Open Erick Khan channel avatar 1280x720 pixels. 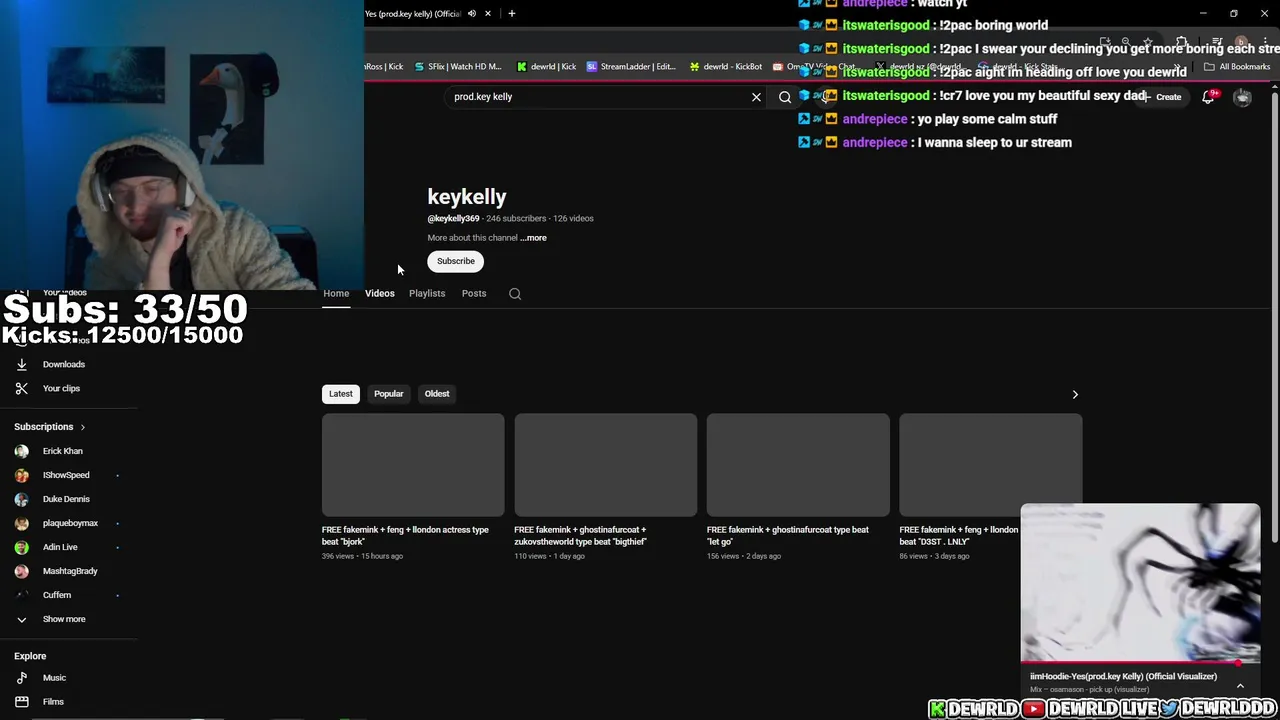click(x=21, y=451)
